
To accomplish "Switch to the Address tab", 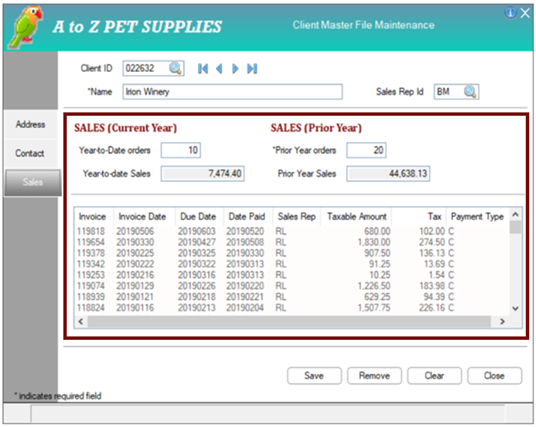I will 30,124.
